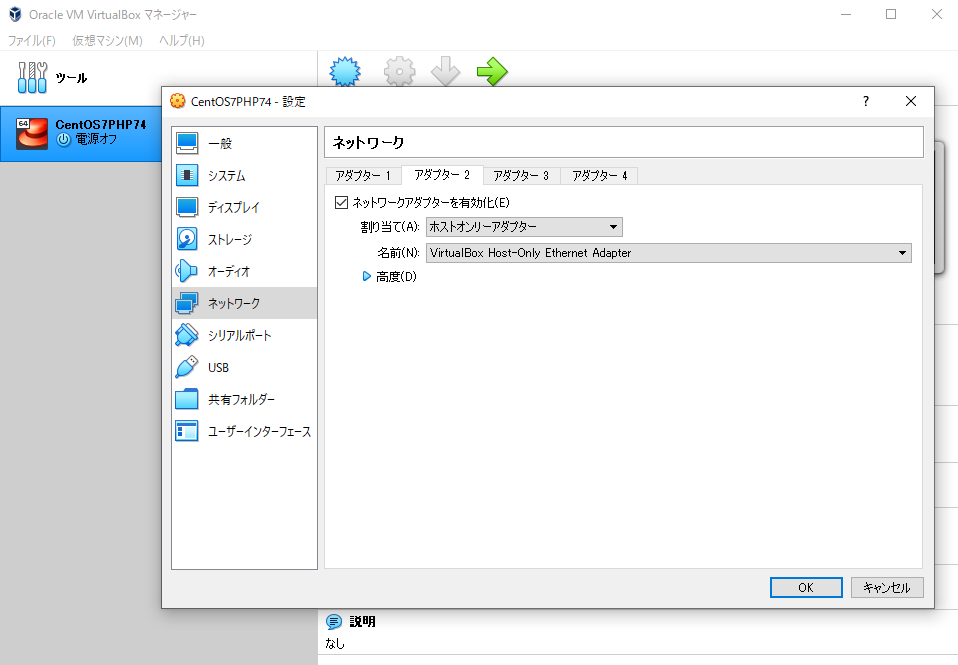This screenshot has width=958, height=665.
Task: Click the Network monitors icon
Action: pos(187,303)
